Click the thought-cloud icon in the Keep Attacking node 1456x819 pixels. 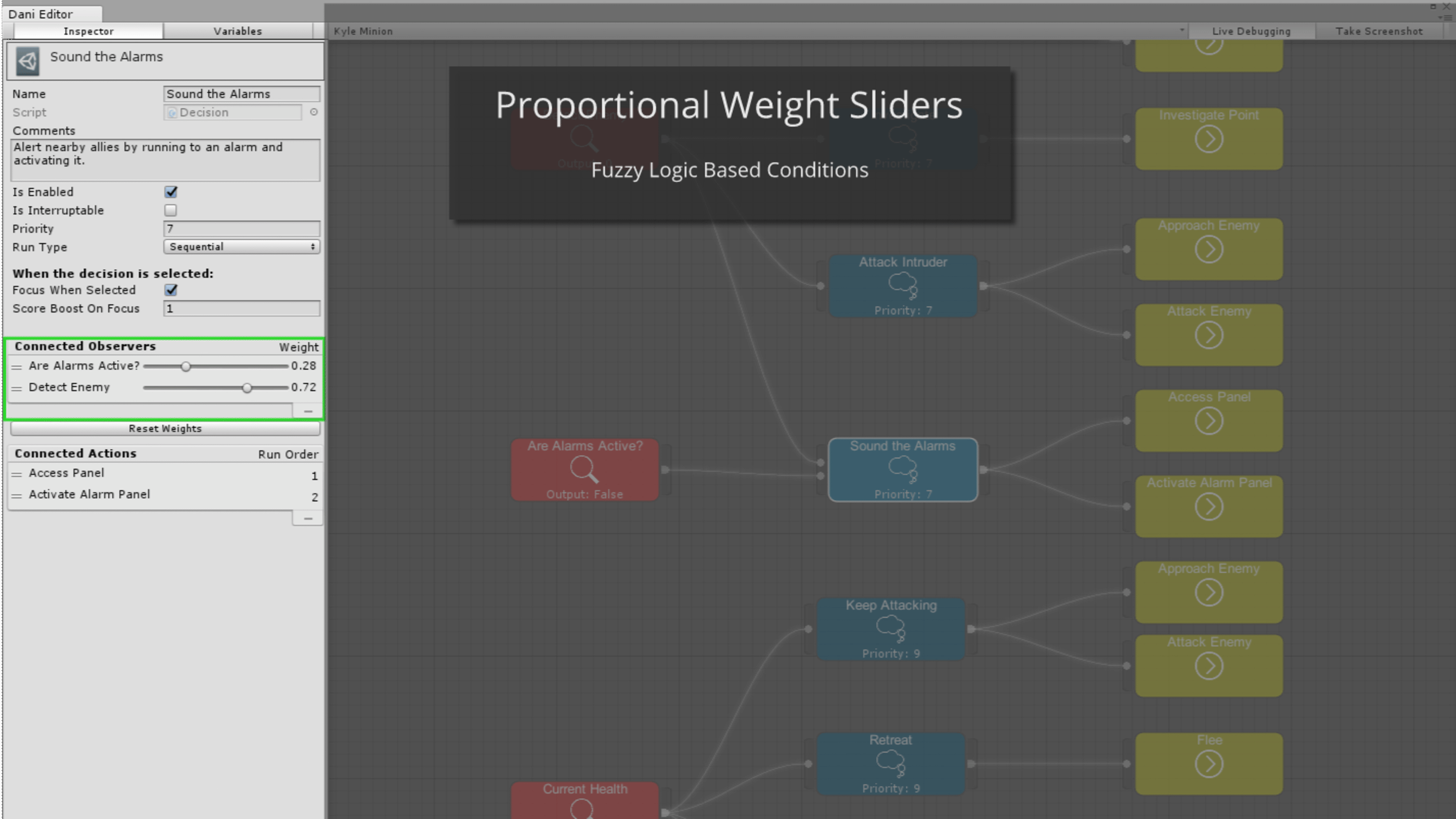pyautogui.click(x=891, y=629)
